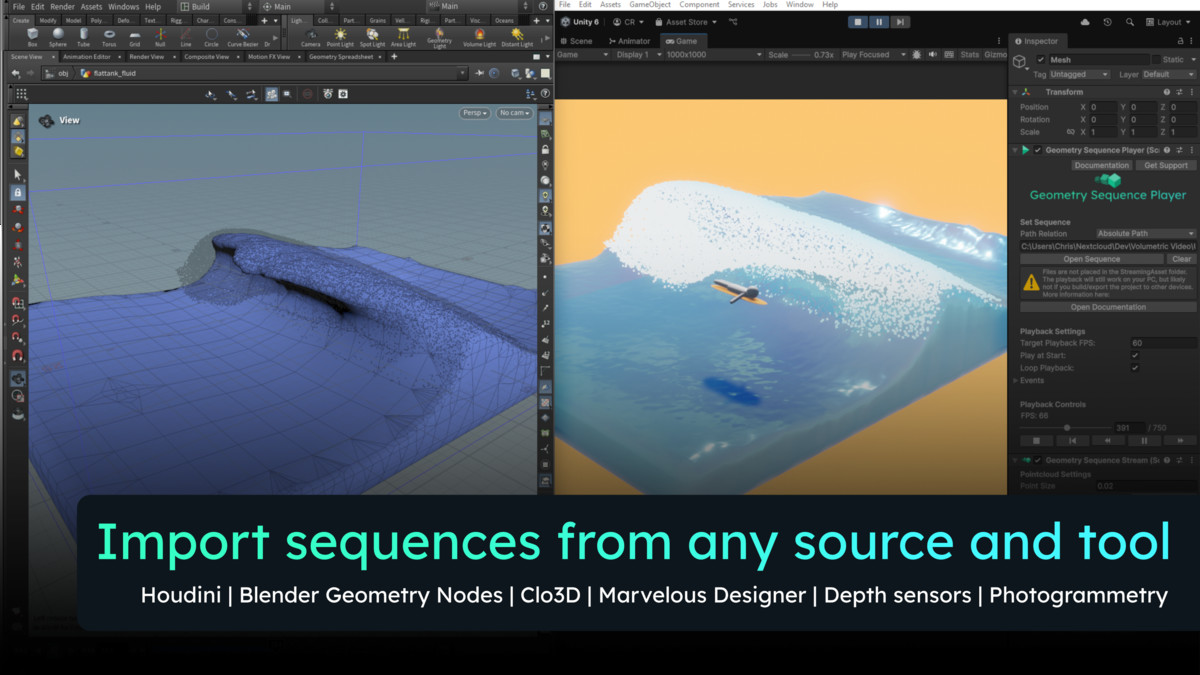
Task: Add a Volume Light from shelf
Action: click(479, 36)
